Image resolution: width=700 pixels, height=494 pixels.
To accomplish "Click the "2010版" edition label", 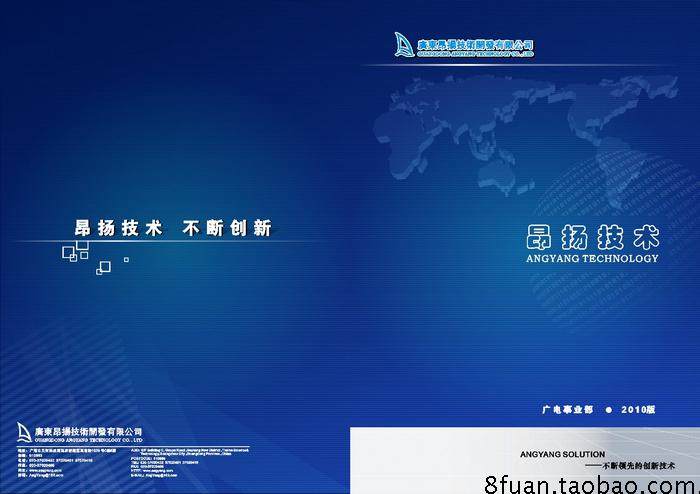I will point(638,409).
